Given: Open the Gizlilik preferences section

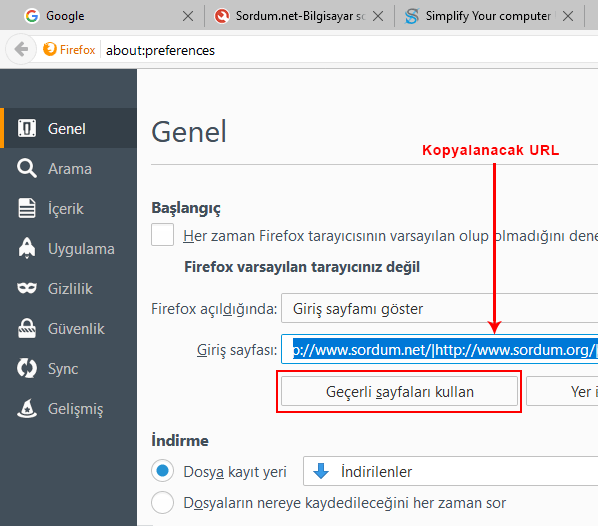Looking at the screenshot, I should [x=69, y=288].
